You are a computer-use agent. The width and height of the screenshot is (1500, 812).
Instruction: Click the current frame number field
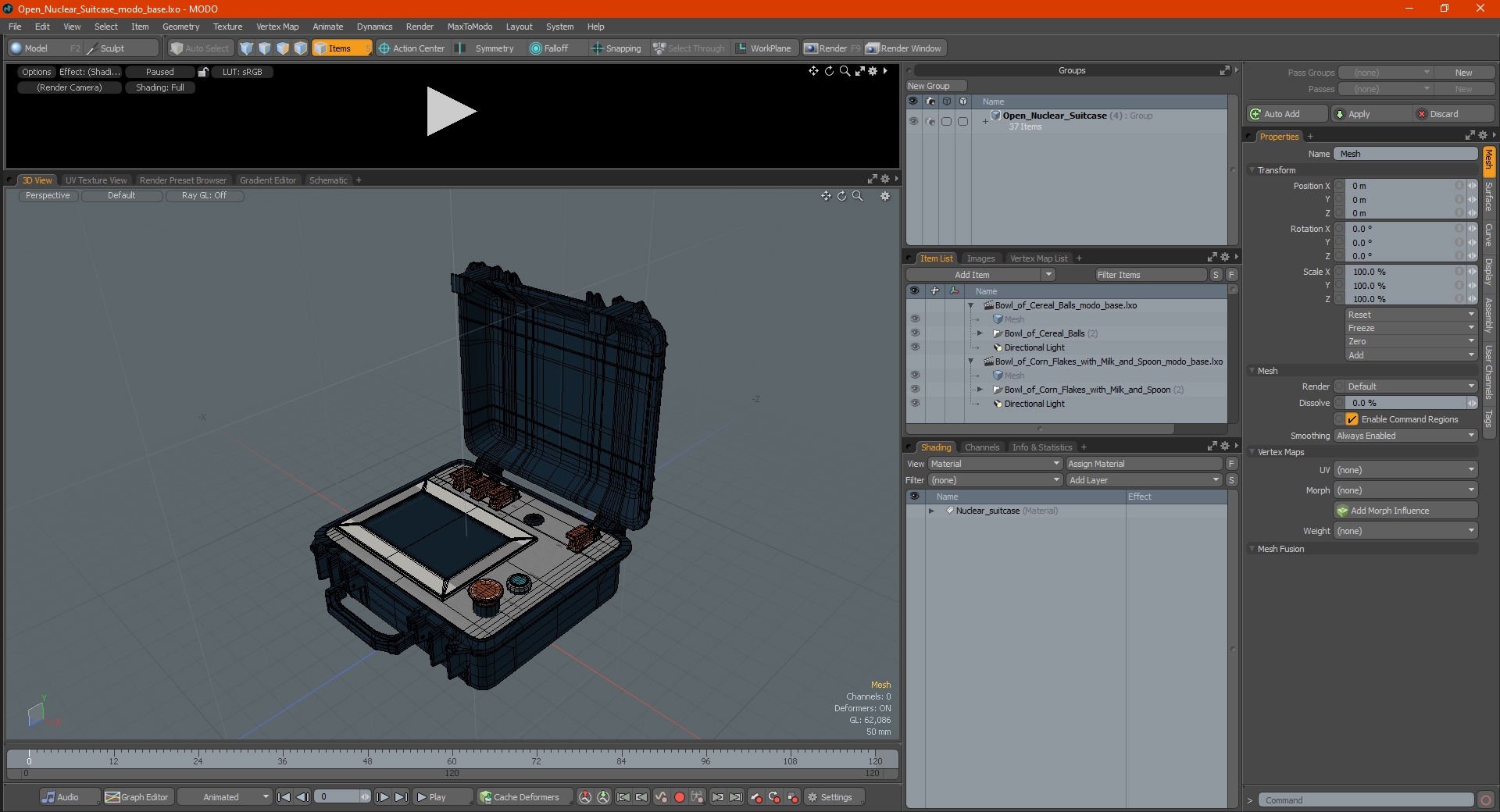[337, 797]
